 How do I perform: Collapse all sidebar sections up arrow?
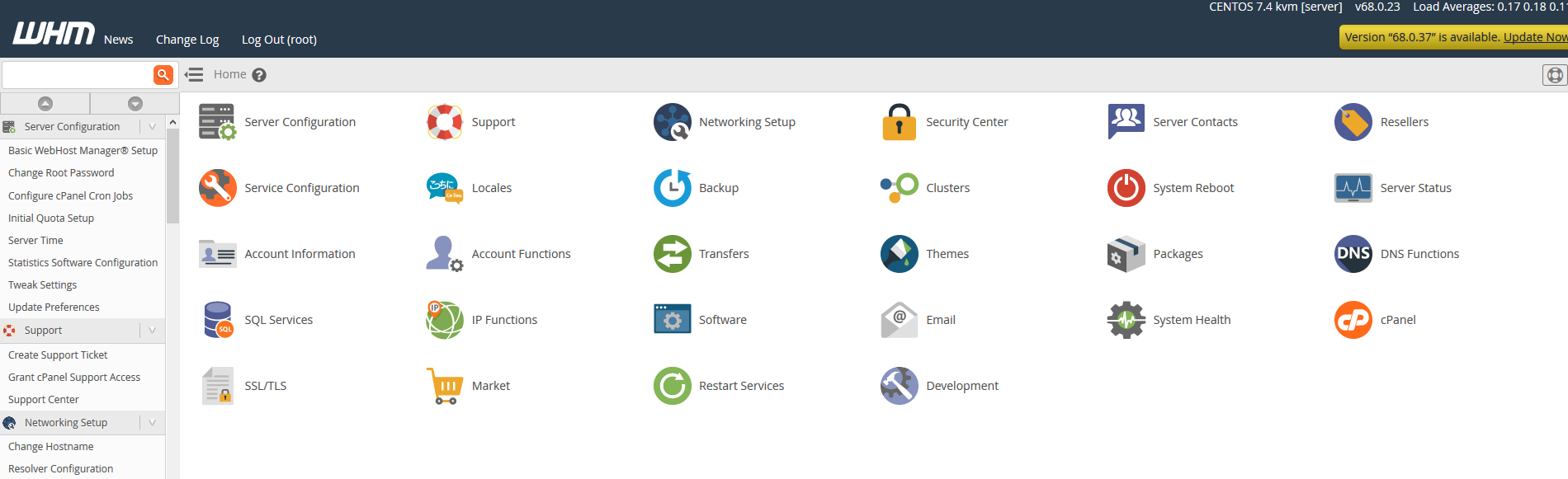[x=45, y=103]
